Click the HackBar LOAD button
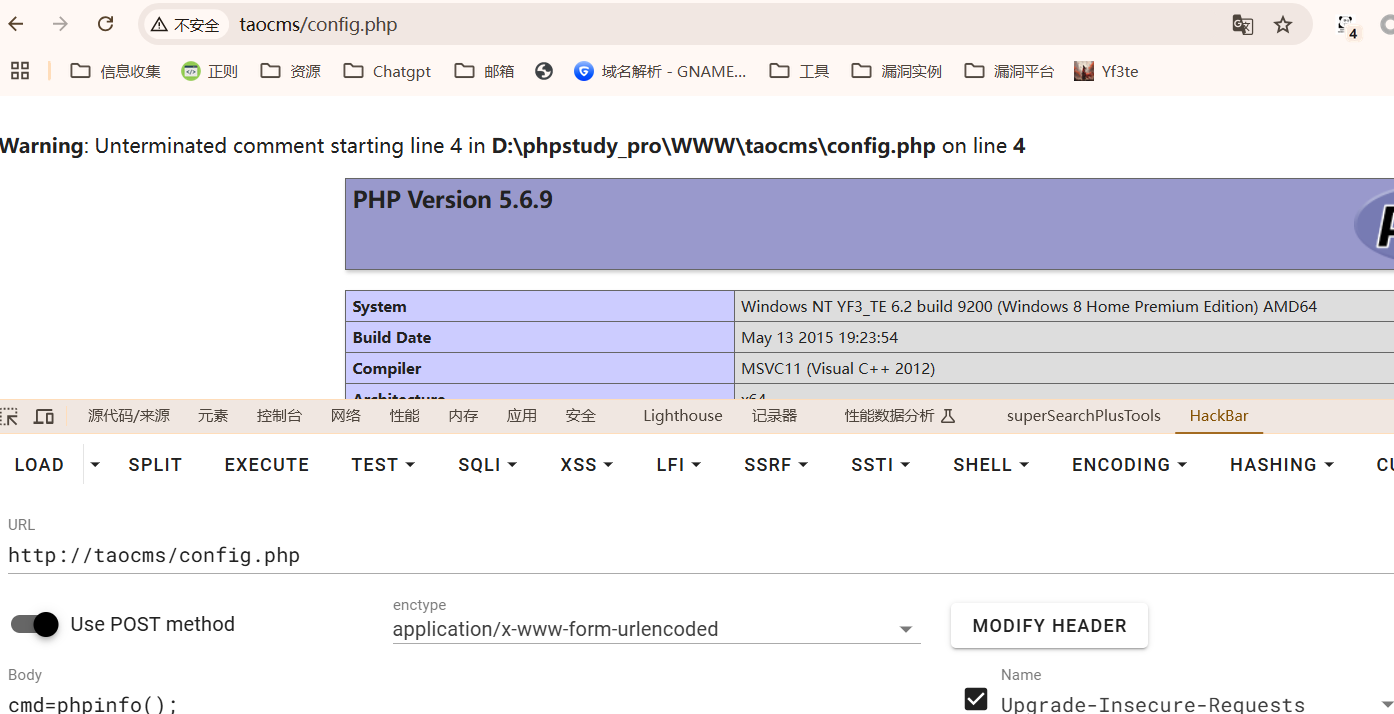 tap(39, 465)
